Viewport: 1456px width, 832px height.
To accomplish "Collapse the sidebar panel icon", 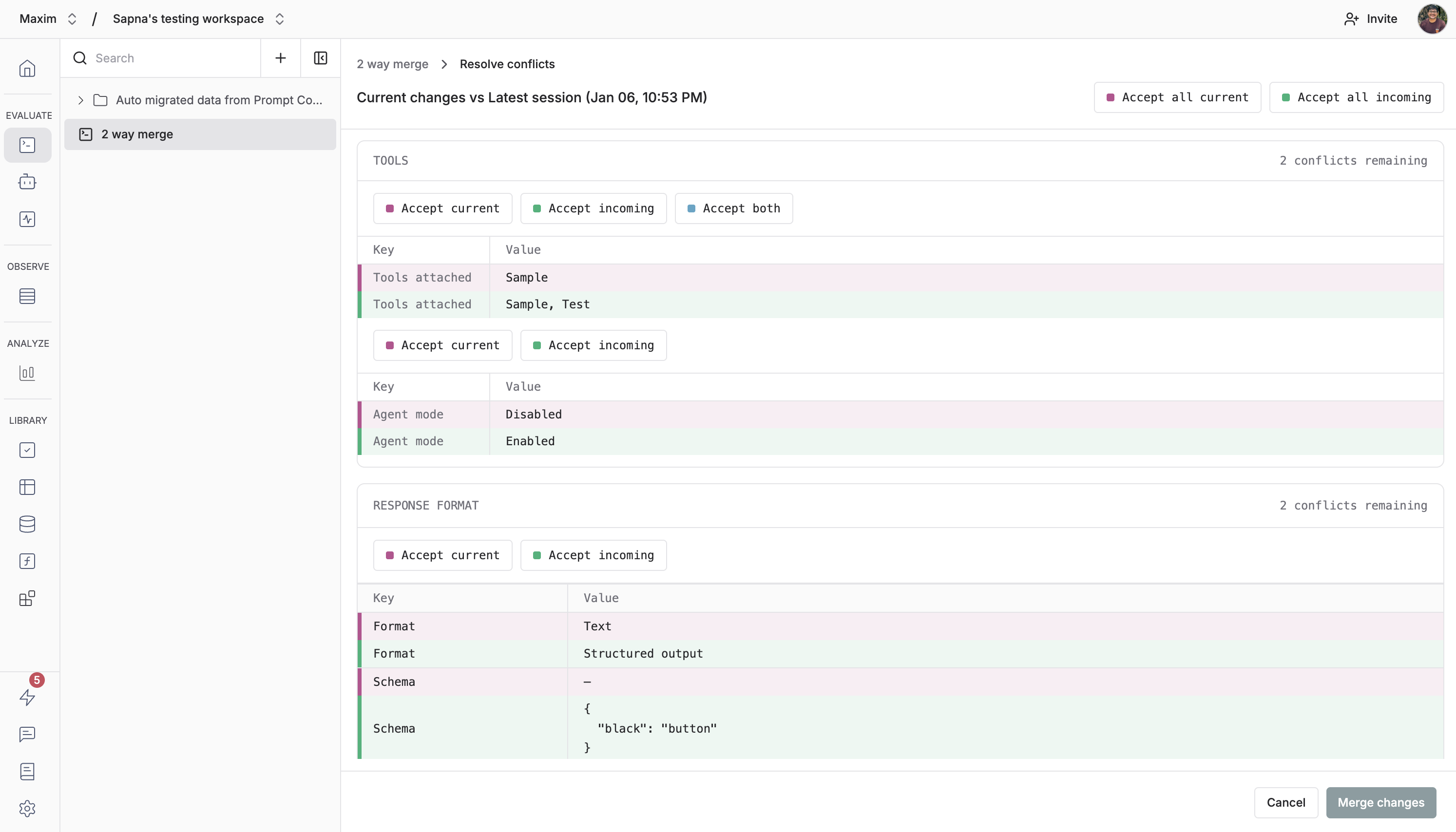I will 320,57.
